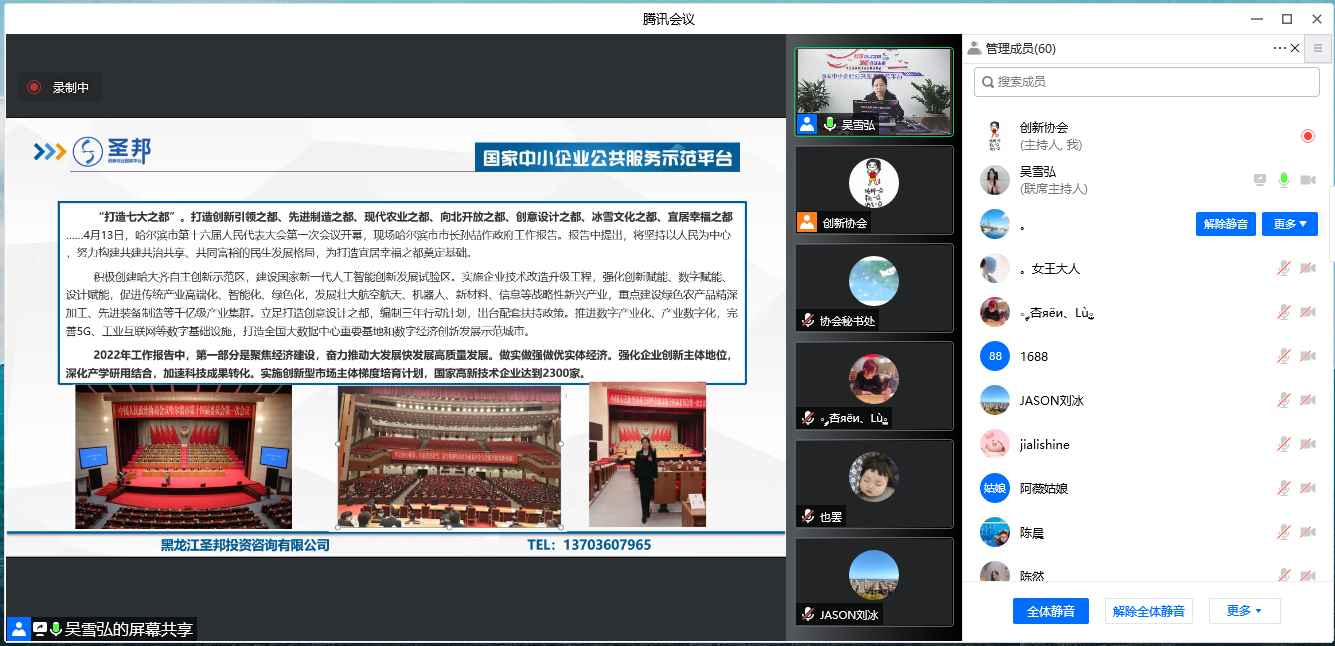Screen dimensions: 1335x646
Task: Toggle camera for member 1688
Action: 1307,356
